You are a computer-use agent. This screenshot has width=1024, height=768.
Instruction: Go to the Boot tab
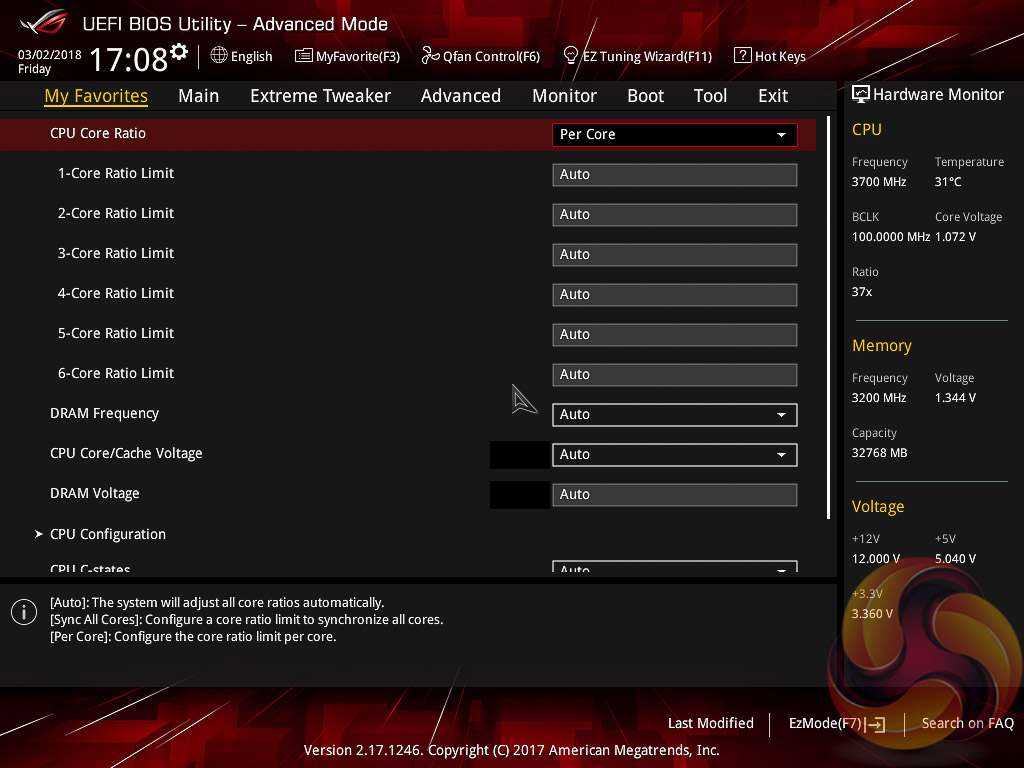645,96
